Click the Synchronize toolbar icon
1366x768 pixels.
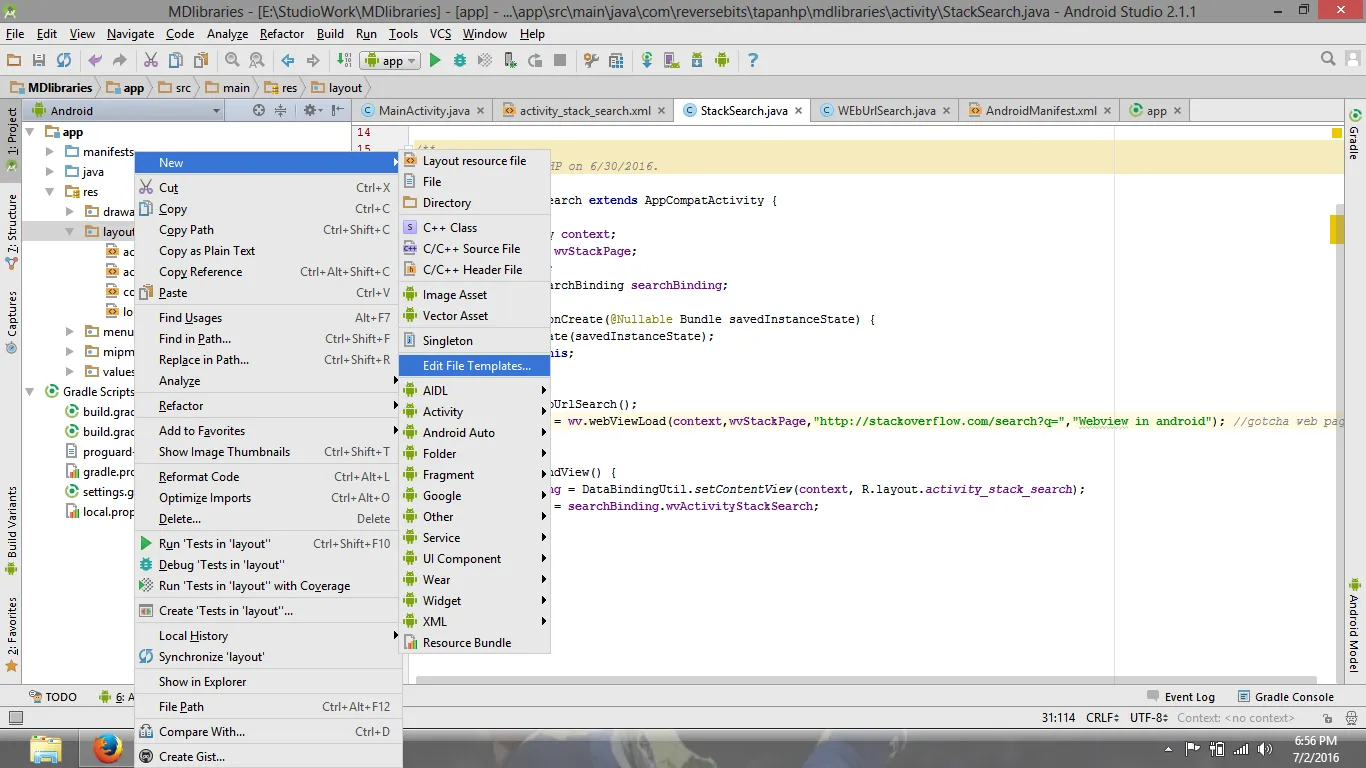click(x=64, y=61)
